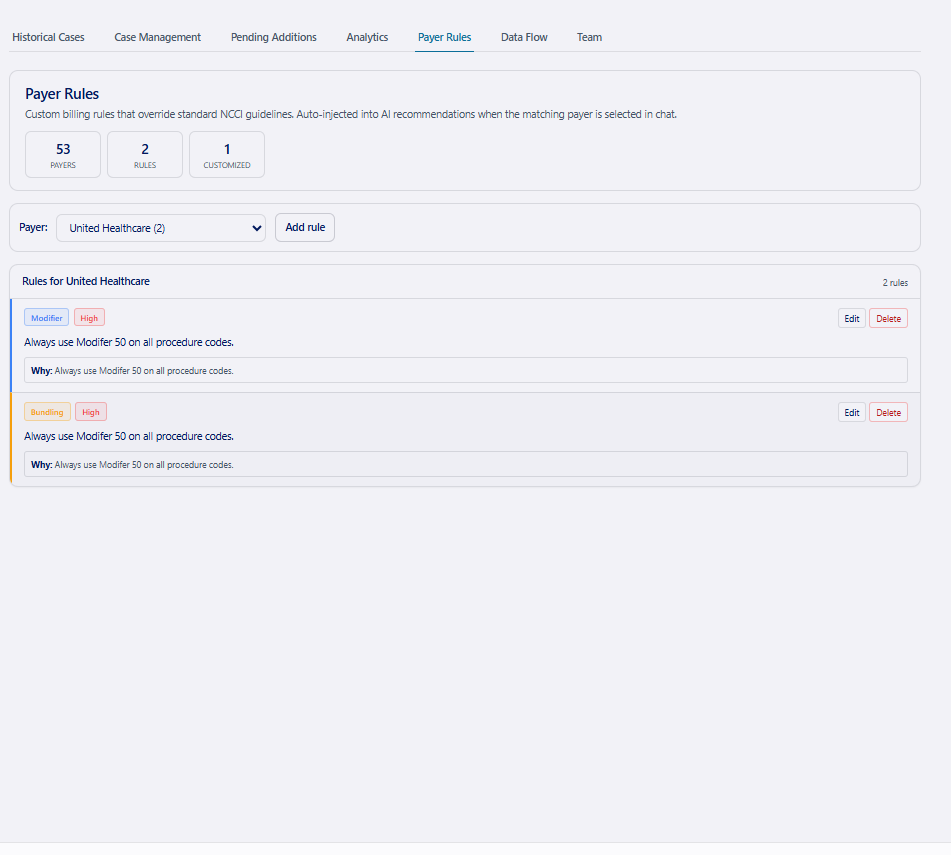The height and width of the screenshot is (855, 951).
Task: Click the High tag beside Modifier
Action: pos(89,318)
